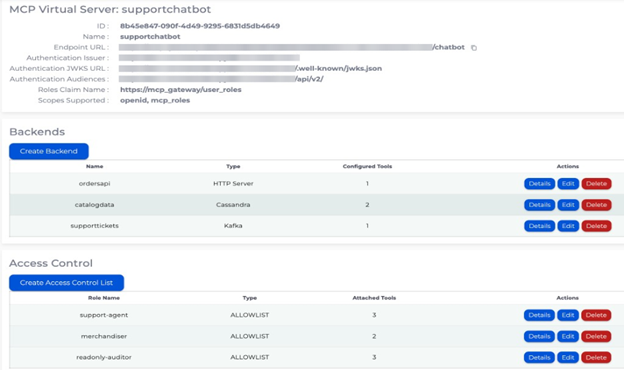Edit the readonly-auditor role

pos(568,357)
